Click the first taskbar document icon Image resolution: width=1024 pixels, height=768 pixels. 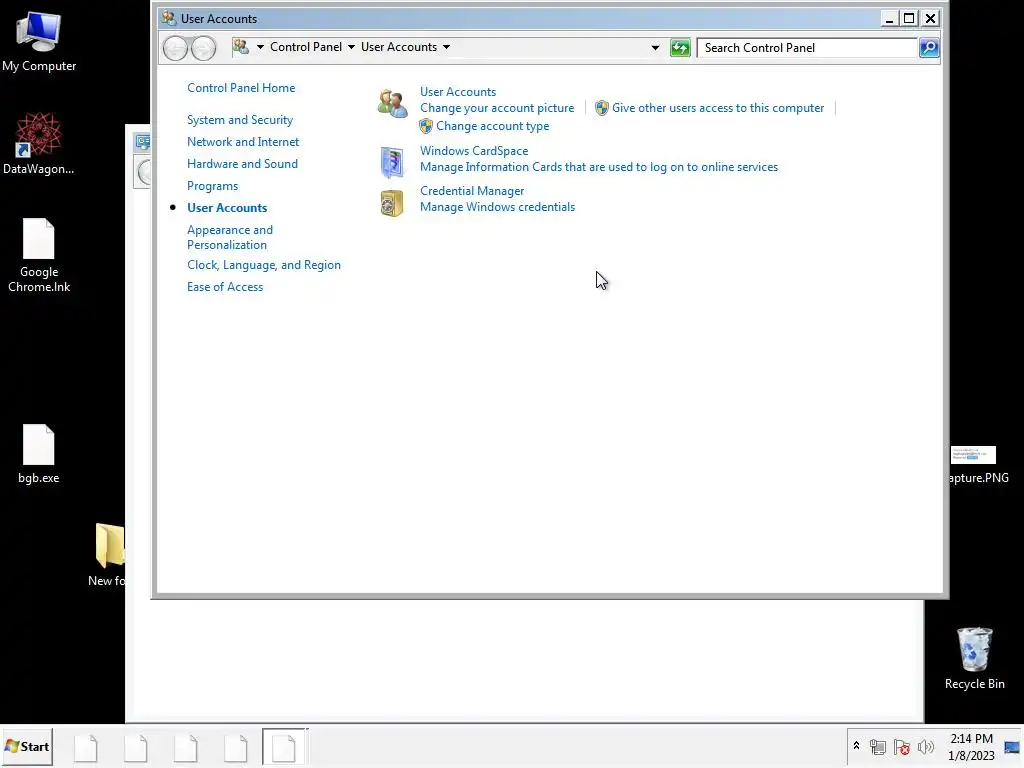[86, 747]
